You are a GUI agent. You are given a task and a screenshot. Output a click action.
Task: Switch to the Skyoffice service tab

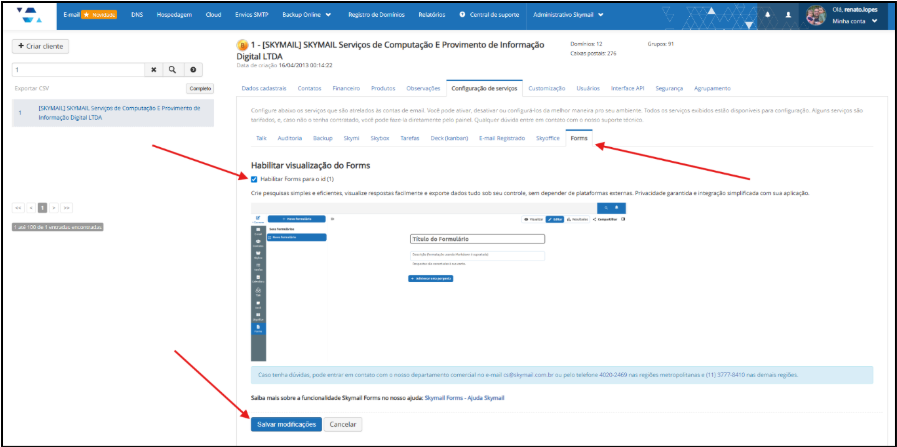[547, 137]
